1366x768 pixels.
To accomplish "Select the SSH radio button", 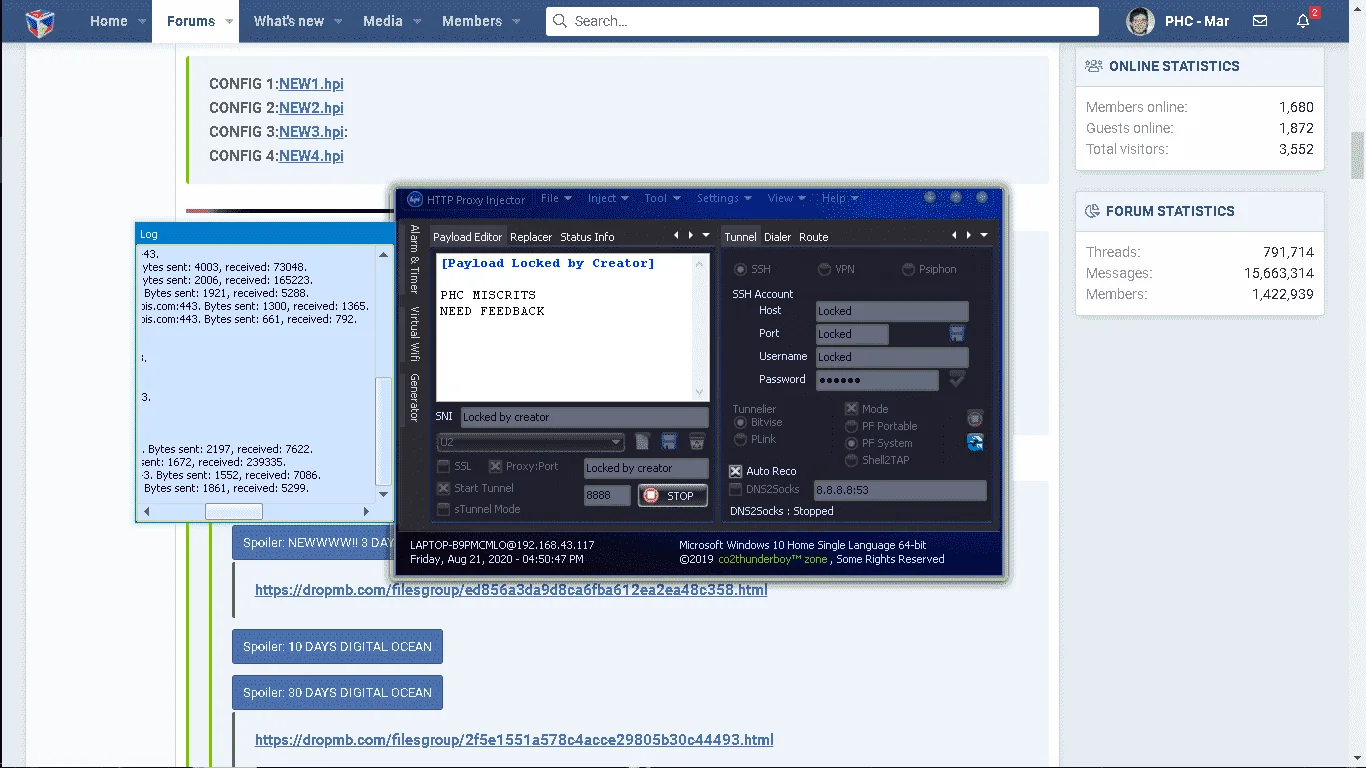I will pyautogui.click(x=741, y=269).
